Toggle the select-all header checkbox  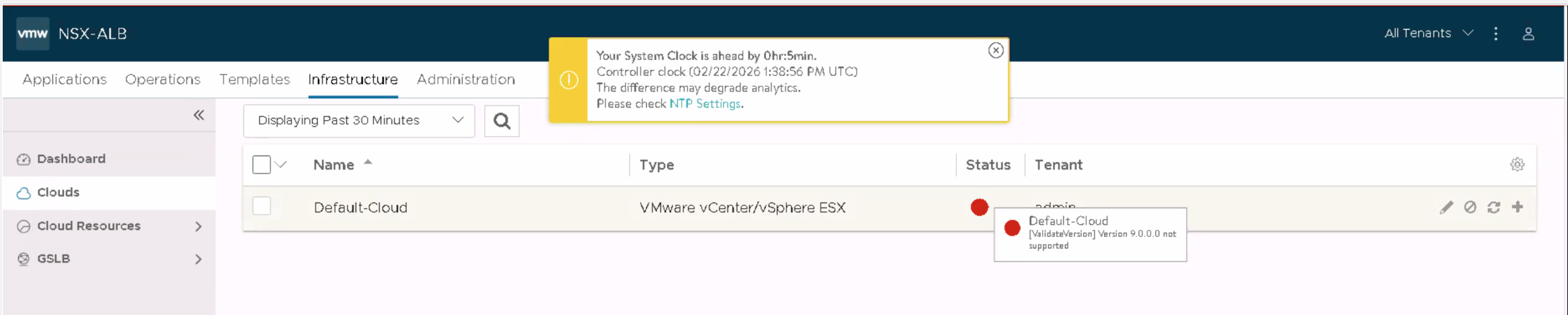click(x=262, y=165)
